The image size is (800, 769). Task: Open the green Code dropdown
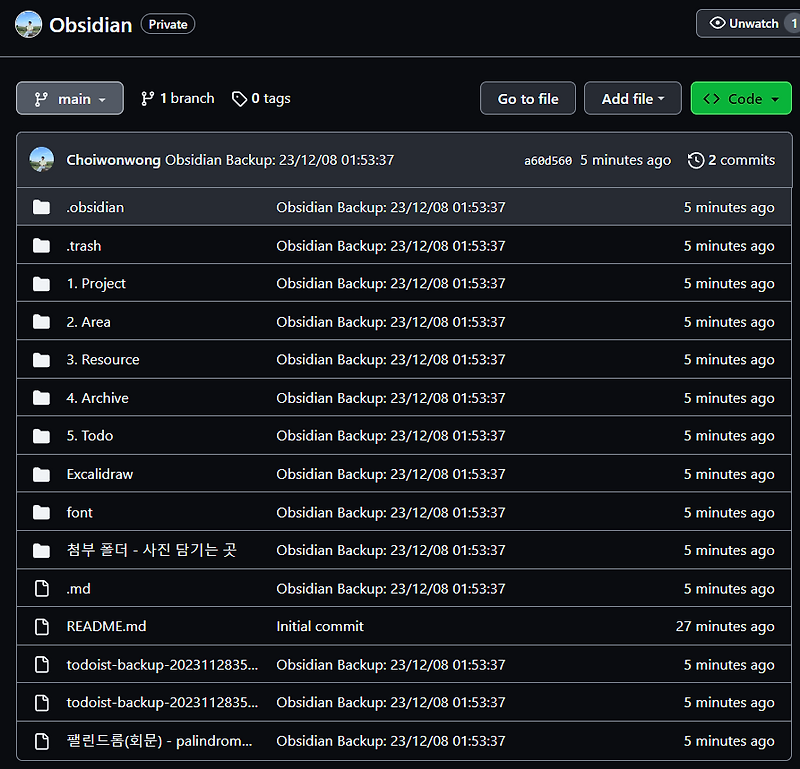pyautogui.click(x=741, y=98)
